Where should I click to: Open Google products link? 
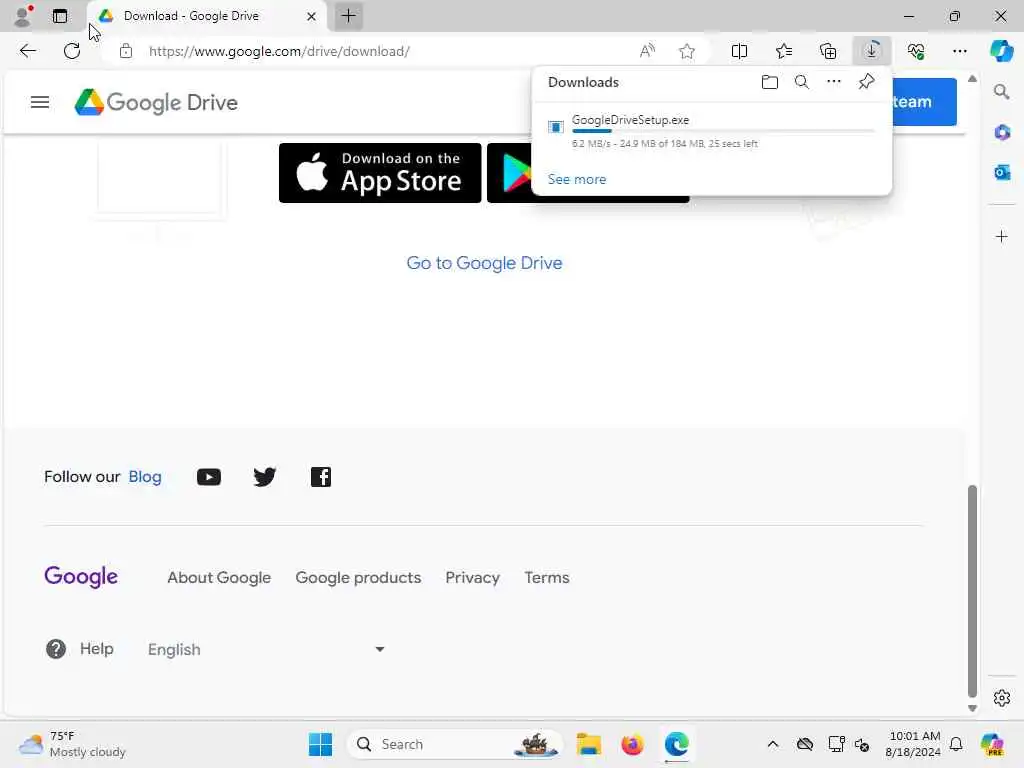pyautogui.click(x=358, y=577)
